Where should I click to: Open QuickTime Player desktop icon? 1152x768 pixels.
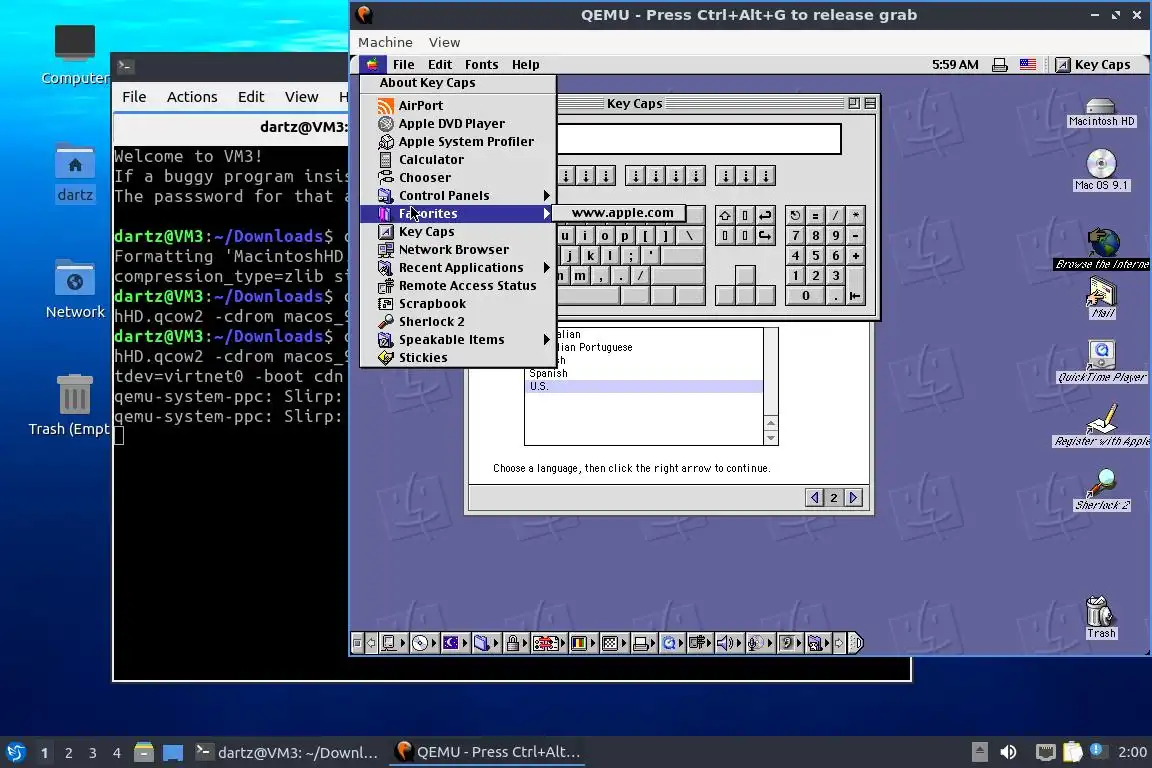[1101, 362]
